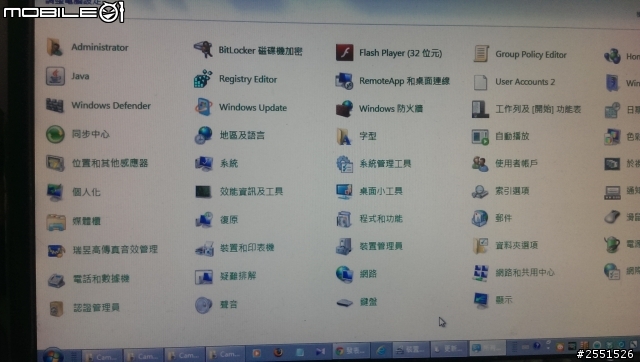Screen dimensions: 640x362
Task: Open 認證管理員 (Credential Manager)
Action: [83, 308]
